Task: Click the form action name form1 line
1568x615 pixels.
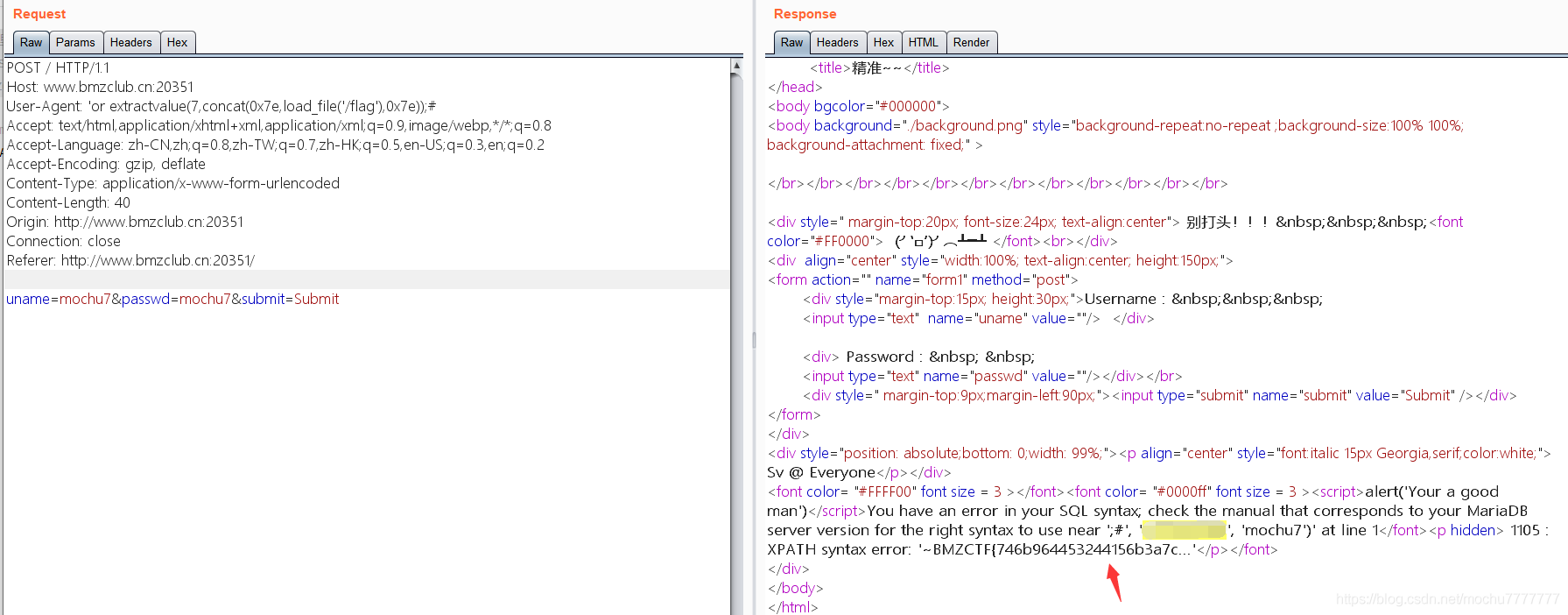Action: (923, 279)
